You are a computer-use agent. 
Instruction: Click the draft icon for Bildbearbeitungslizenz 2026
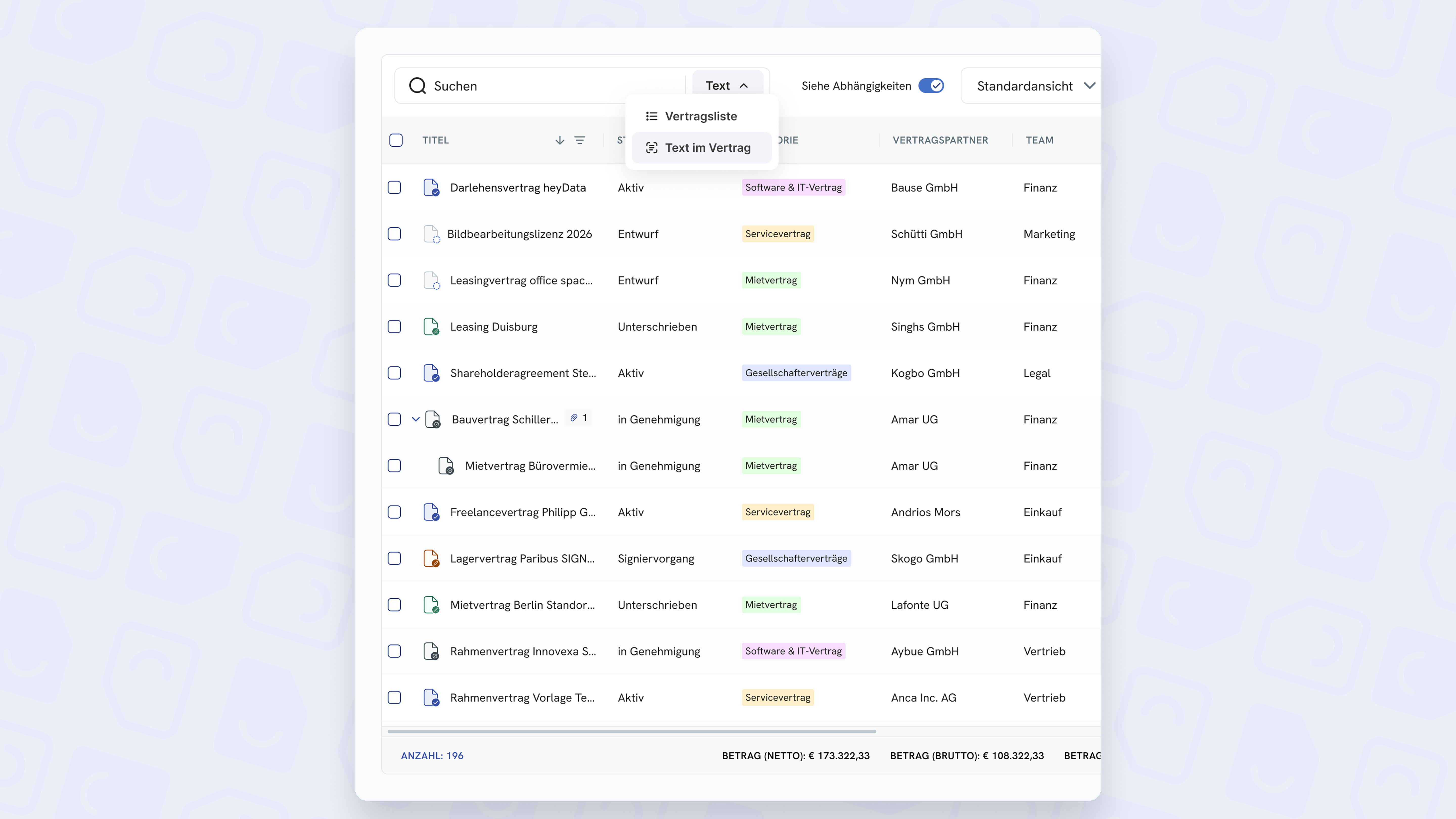click(x=431, y=234)
